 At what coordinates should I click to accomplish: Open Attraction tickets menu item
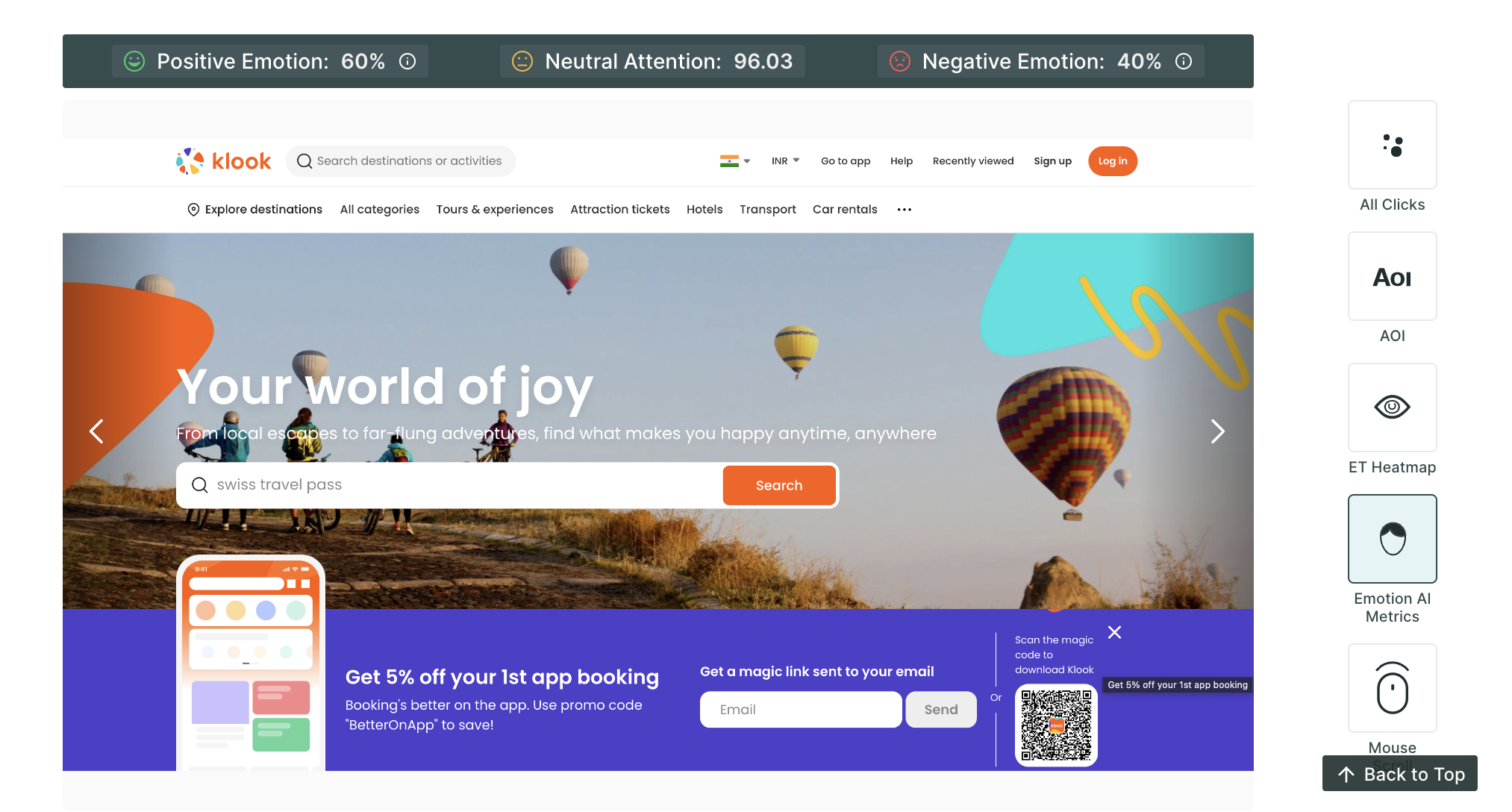pyautogui.click(x=620, y=210)
